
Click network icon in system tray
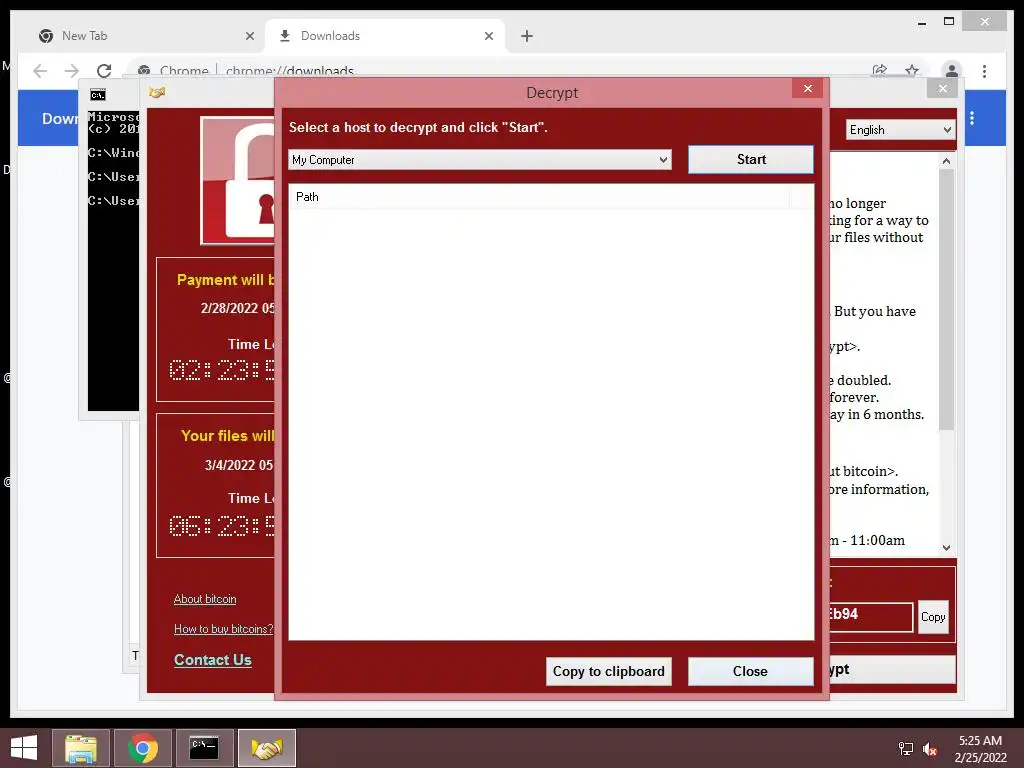(906, 749)
